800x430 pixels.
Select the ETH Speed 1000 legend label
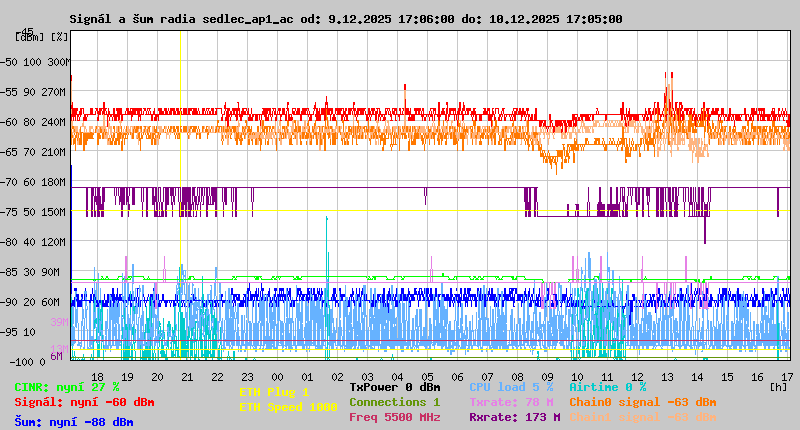tap(288, 407)
